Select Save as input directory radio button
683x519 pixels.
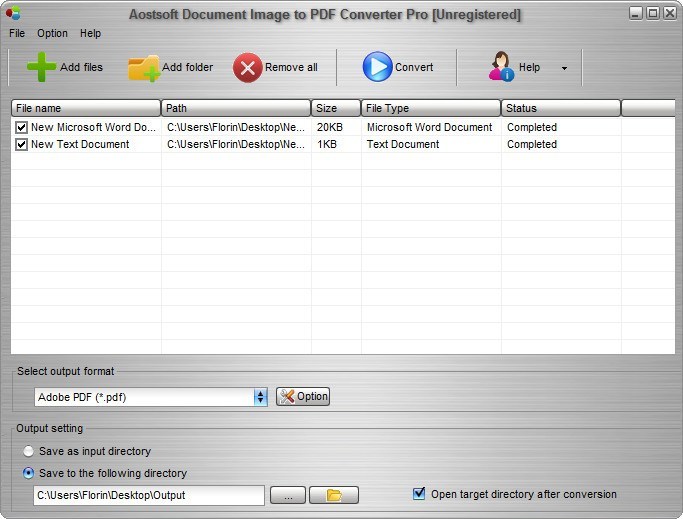coord(28,451)
